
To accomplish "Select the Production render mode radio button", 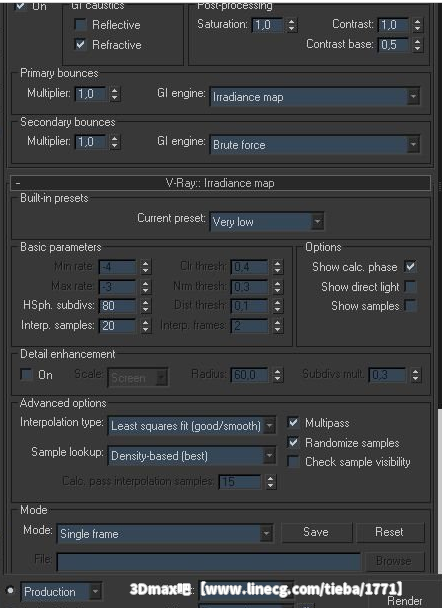I will coord(10,590).
